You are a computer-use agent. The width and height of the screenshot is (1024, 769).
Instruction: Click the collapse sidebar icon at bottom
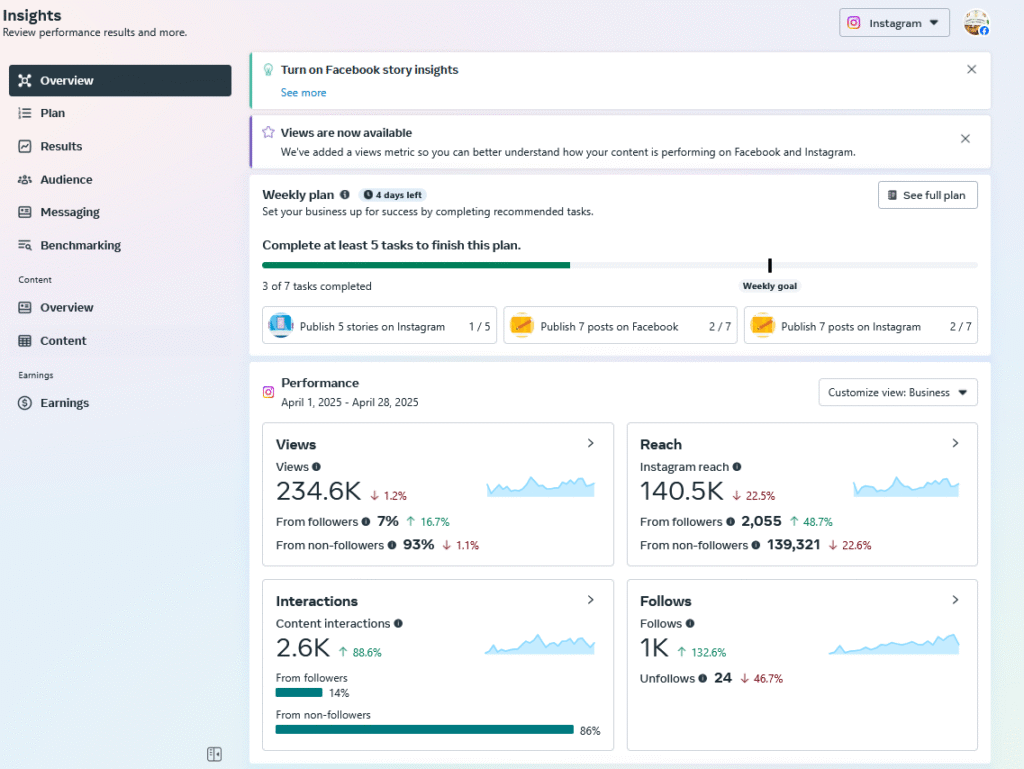(214, 754)
